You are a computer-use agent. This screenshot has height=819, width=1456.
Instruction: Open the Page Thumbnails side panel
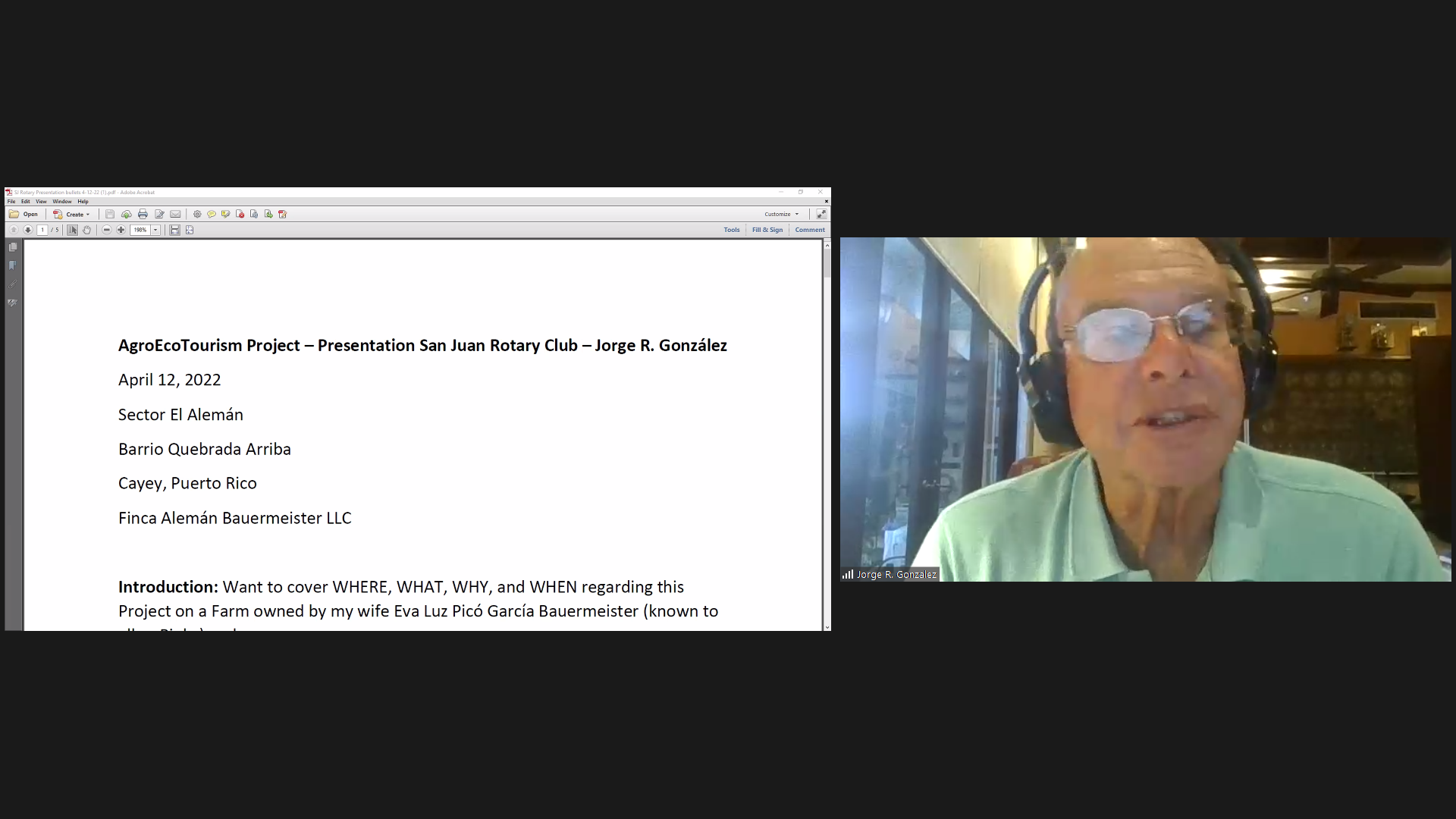pyautogui.click(x=13, y=247)
